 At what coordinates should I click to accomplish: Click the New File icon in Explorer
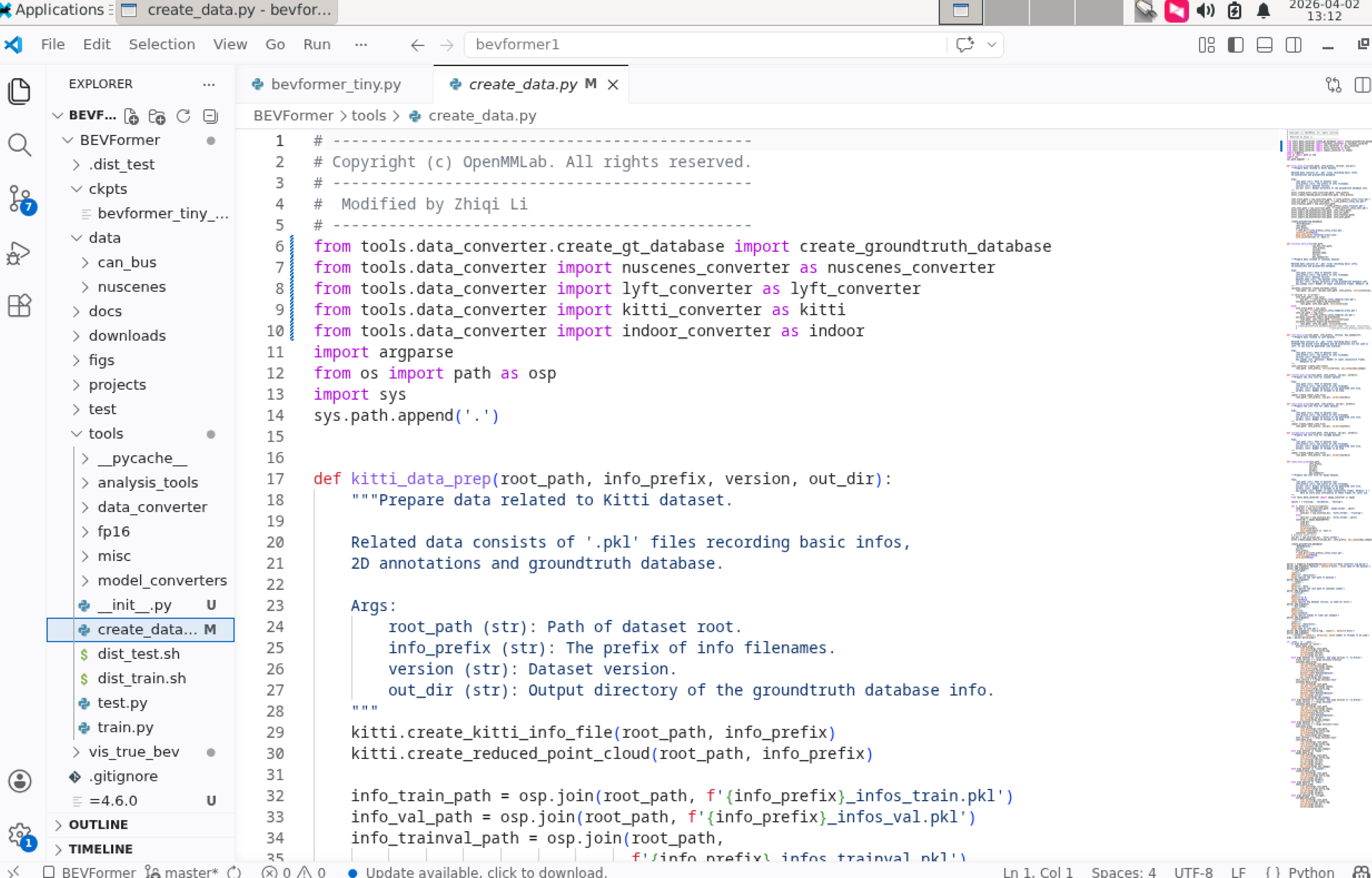132,117
